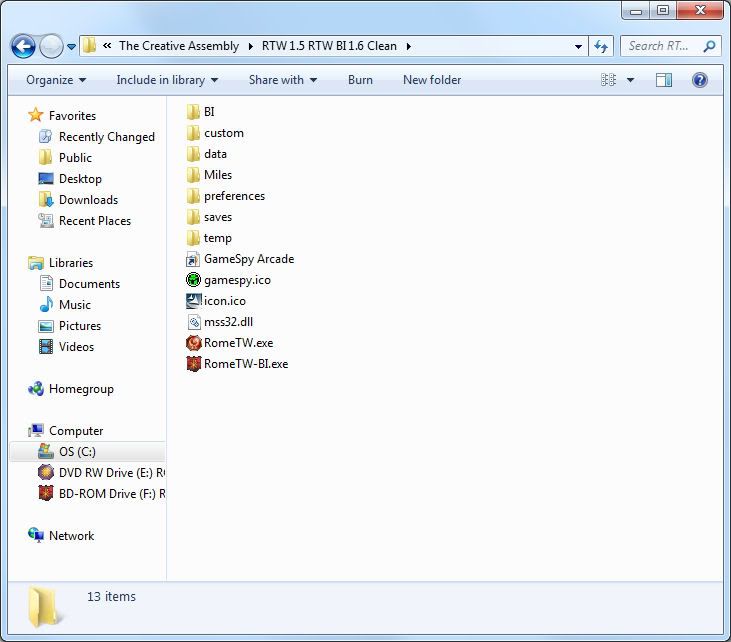The width and height of the screenshot is (731, 642).
Task: Select the RomeTW.exe application icon
Action: point(194,343)
